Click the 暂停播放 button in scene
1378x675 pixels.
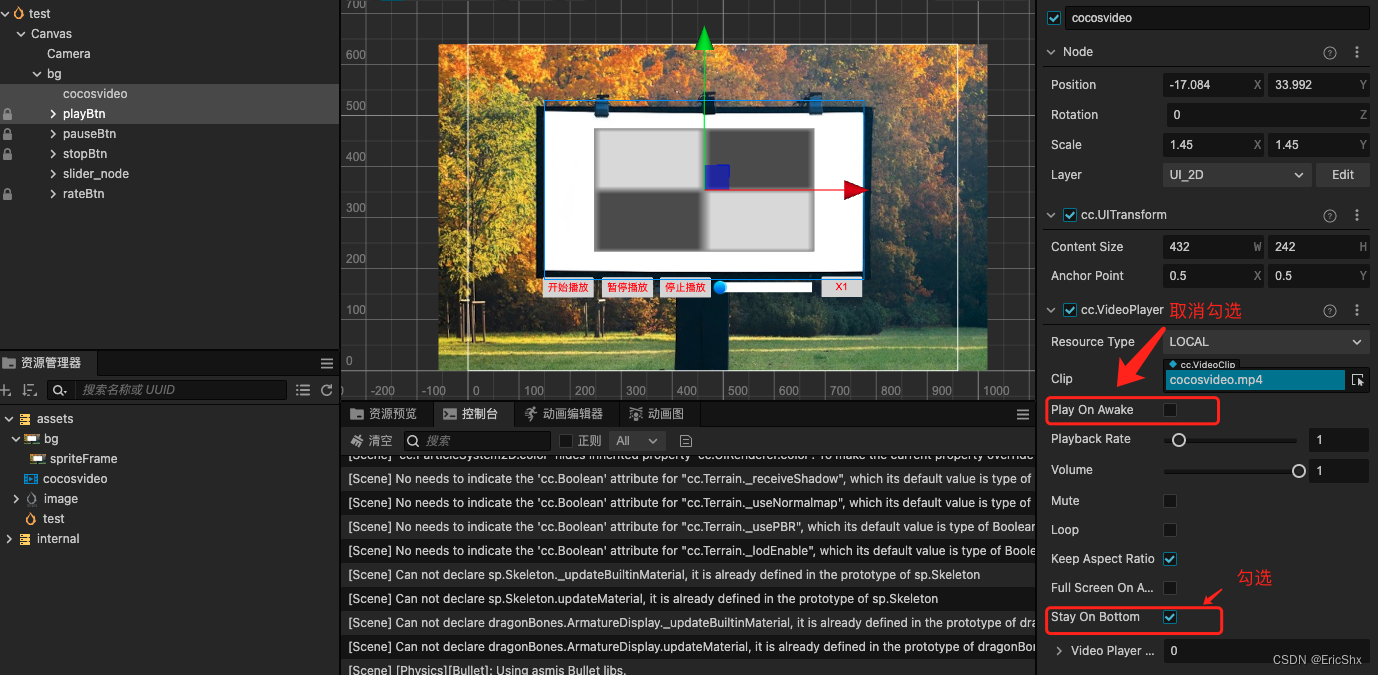[x=627, y=287]
